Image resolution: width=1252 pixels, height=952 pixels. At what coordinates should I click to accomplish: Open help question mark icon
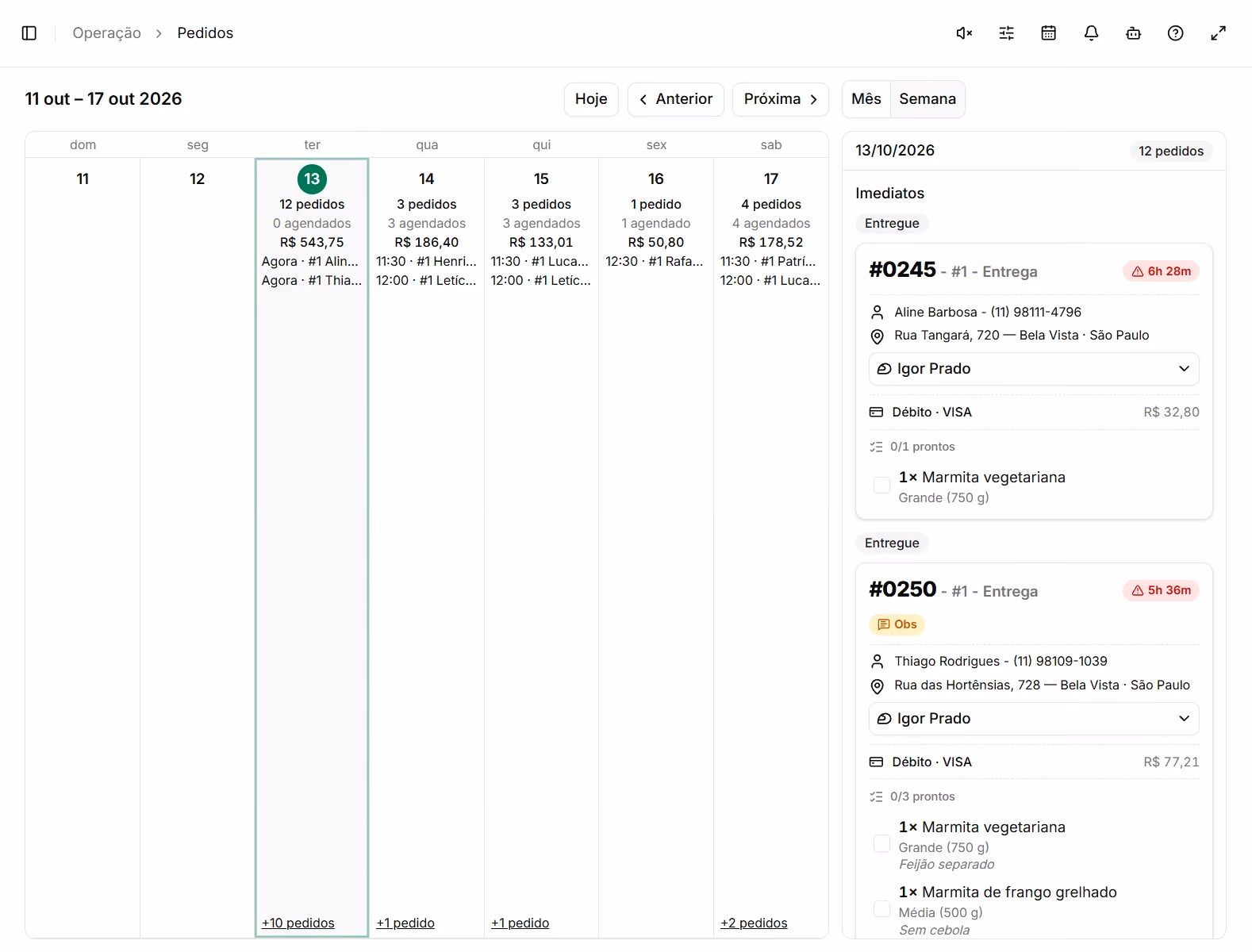(1176, 33)
